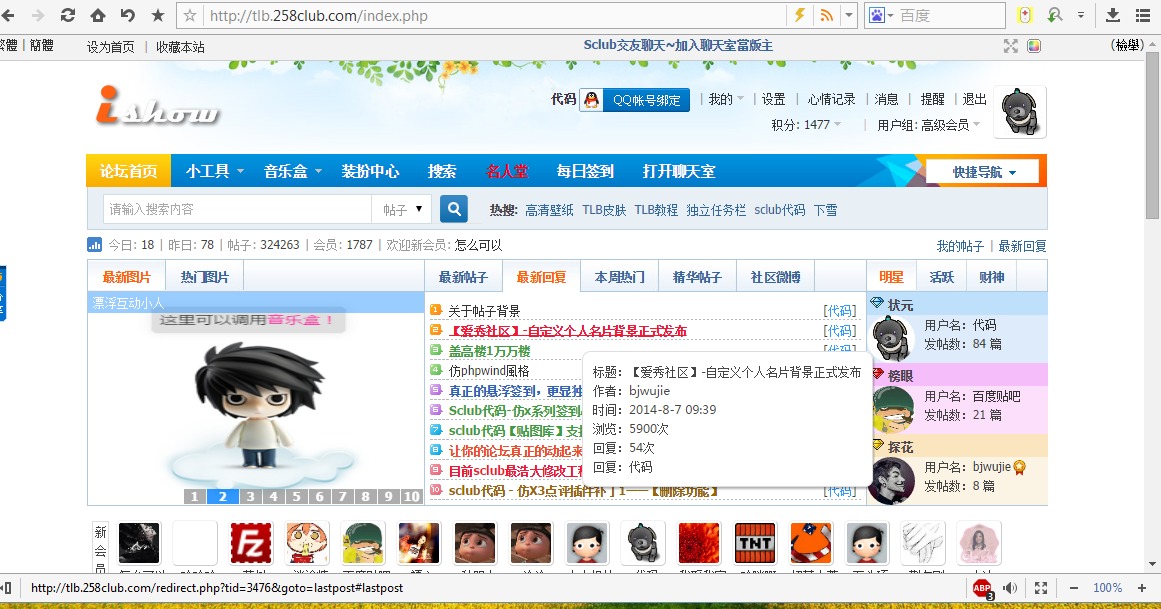The width and height of the screenshot is (1161, 609).
Task: Open the browser home page
Action: pos(98,16)
